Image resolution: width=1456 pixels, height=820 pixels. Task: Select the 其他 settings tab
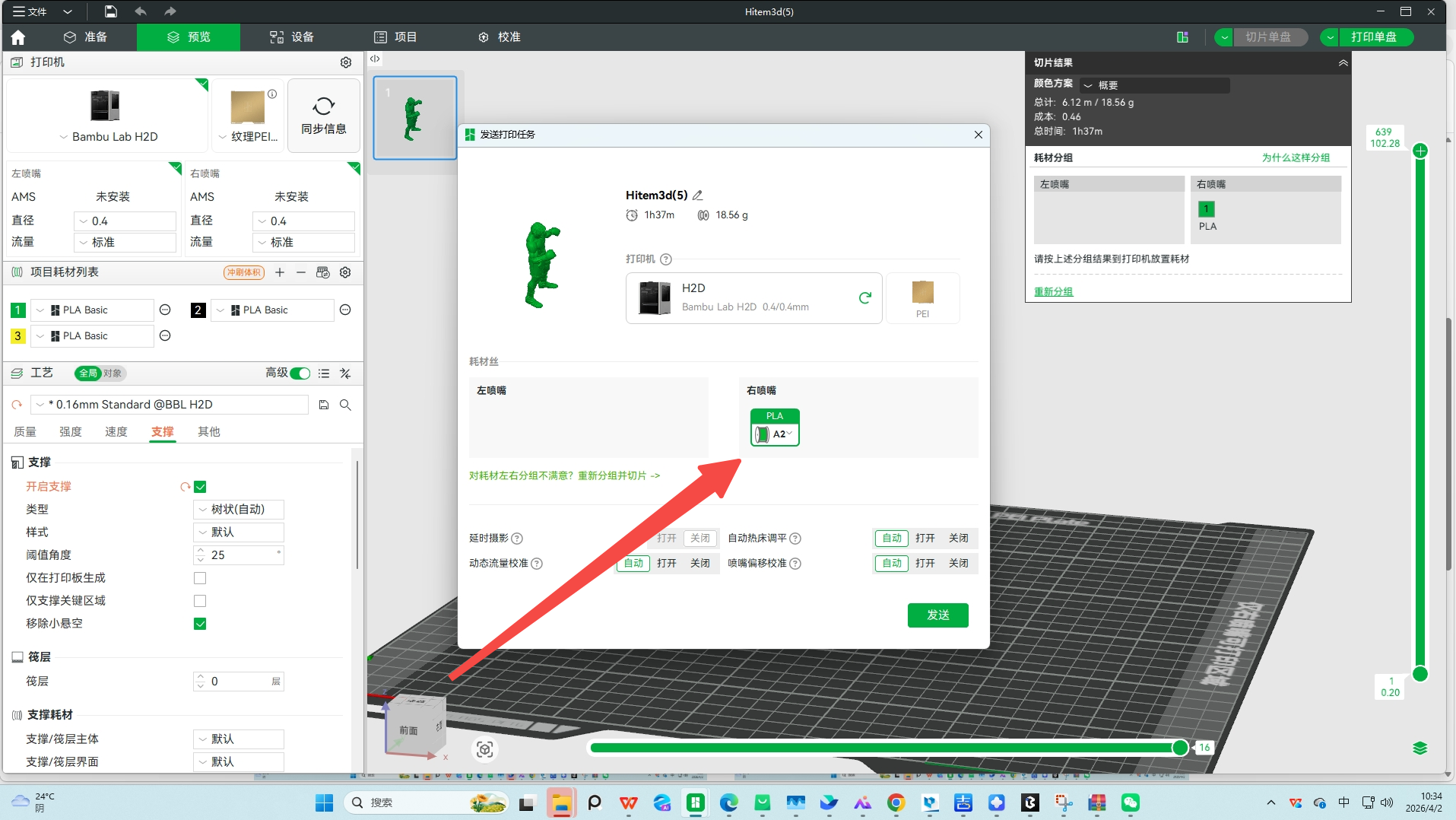pos(209,431)
